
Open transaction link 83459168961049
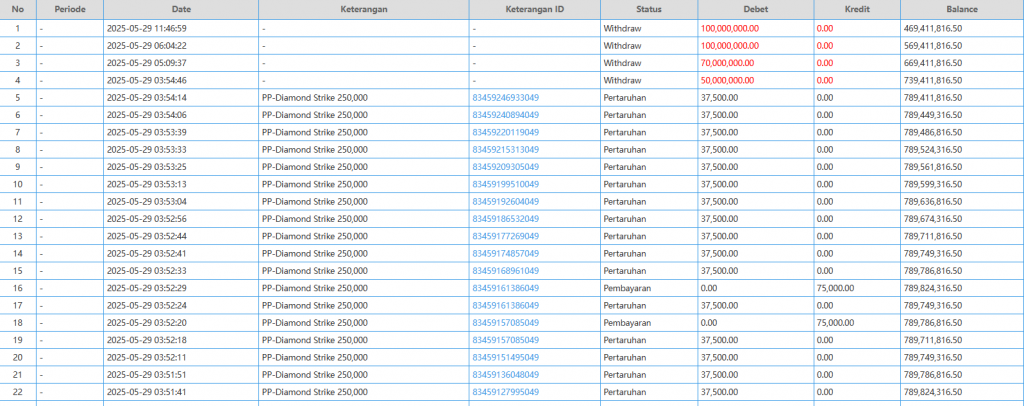coord(505,271)
